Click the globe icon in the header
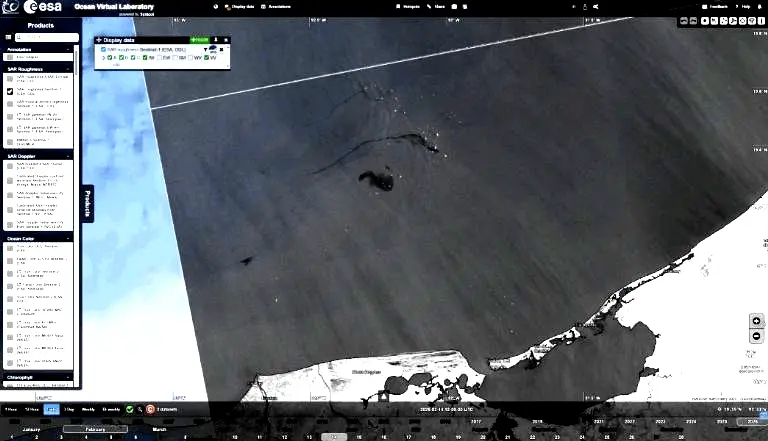Image resolution: width=768 pixels, height=441 pixels. (x=215, y=6)
